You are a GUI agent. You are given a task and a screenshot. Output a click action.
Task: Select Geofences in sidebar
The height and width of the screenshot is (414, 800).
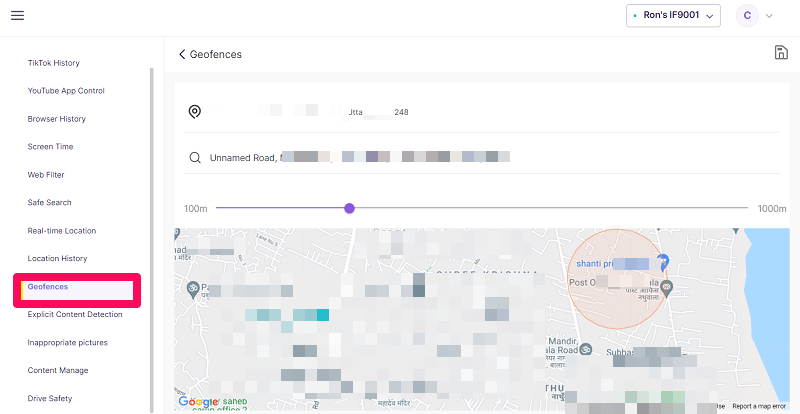click(x=48, y=287)
